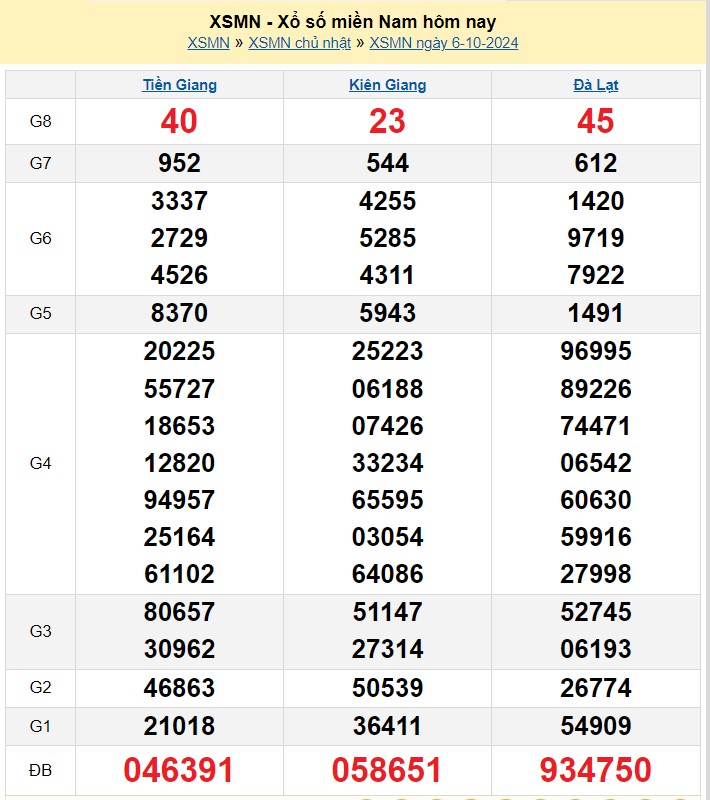Click the page title XSMN heading
This screenshot has width=710, height=800.
(x=353, y=21)
